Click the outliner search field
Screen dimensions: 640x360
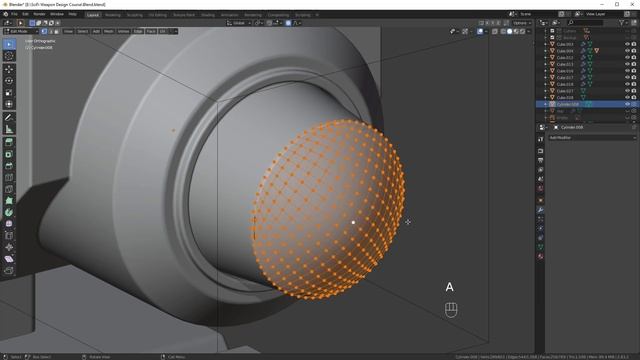[x=585, y=23]
